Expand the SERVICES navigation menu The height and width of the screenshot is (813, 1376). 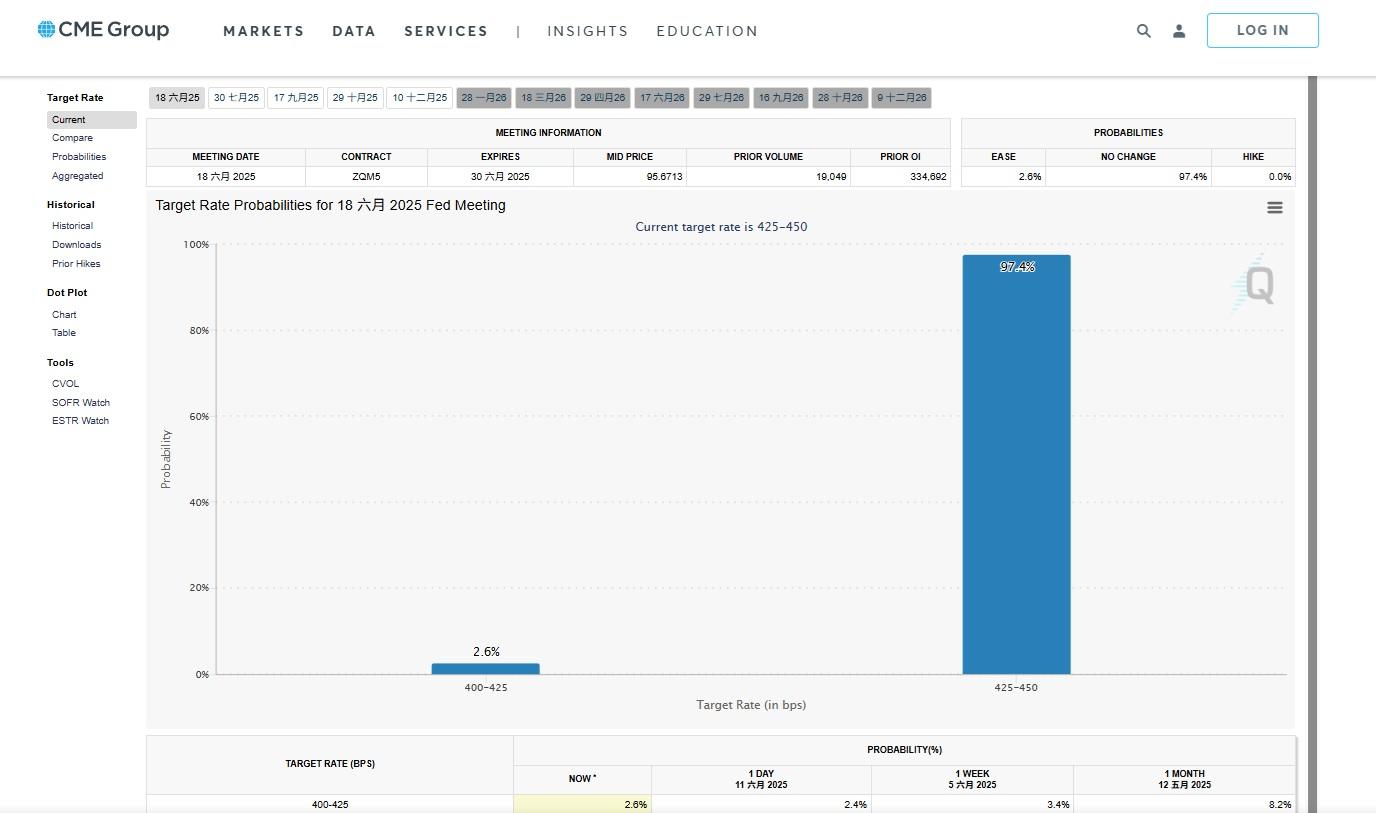[x=446, y=31]
